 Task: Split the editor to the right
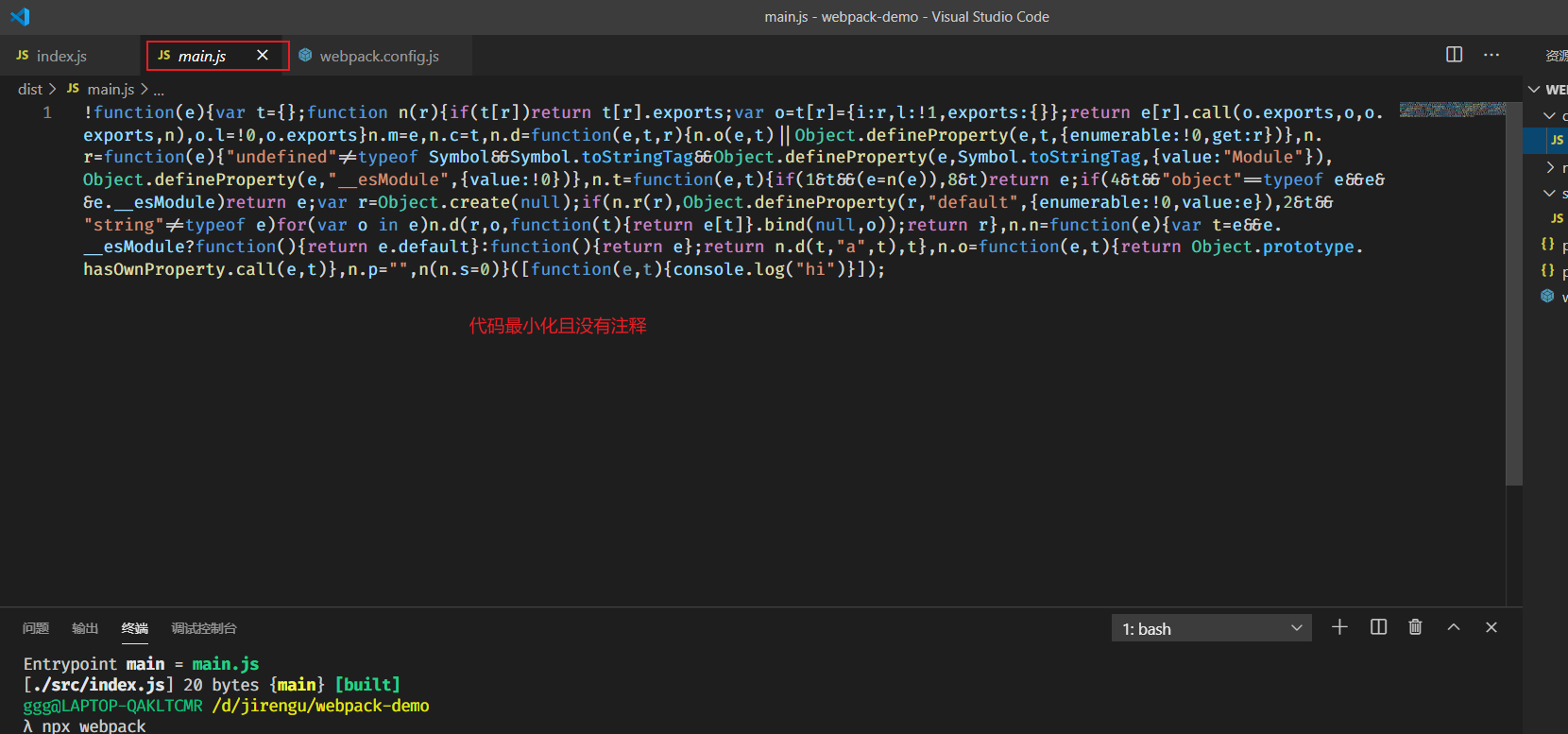coord(1455,55)
